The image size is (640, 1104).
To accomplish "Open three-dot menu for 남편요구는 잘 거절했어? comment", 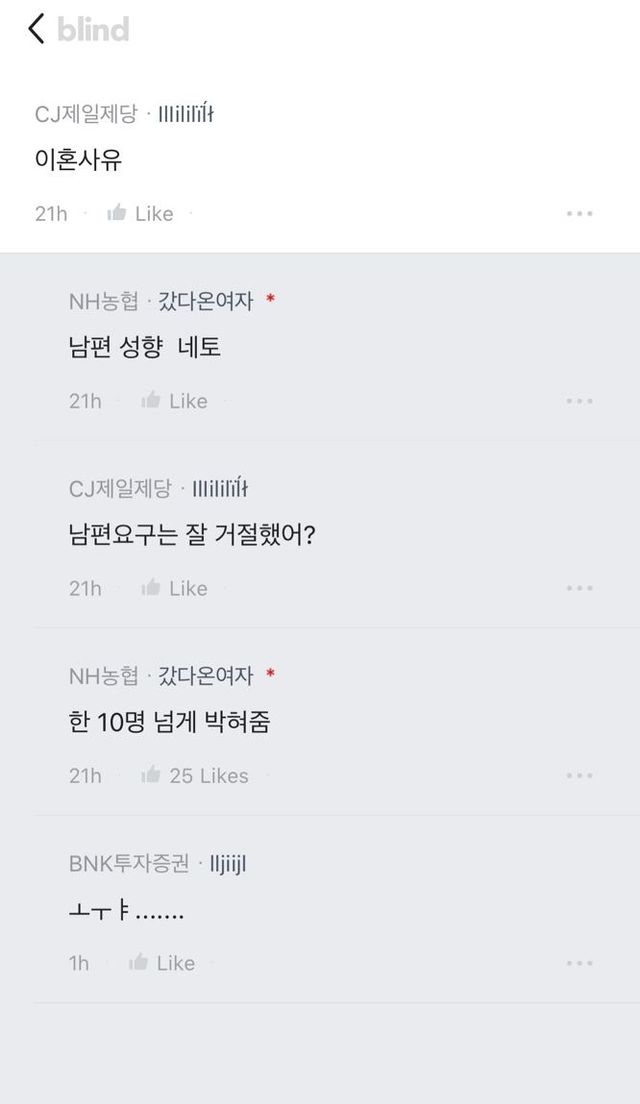I will 579,588.
